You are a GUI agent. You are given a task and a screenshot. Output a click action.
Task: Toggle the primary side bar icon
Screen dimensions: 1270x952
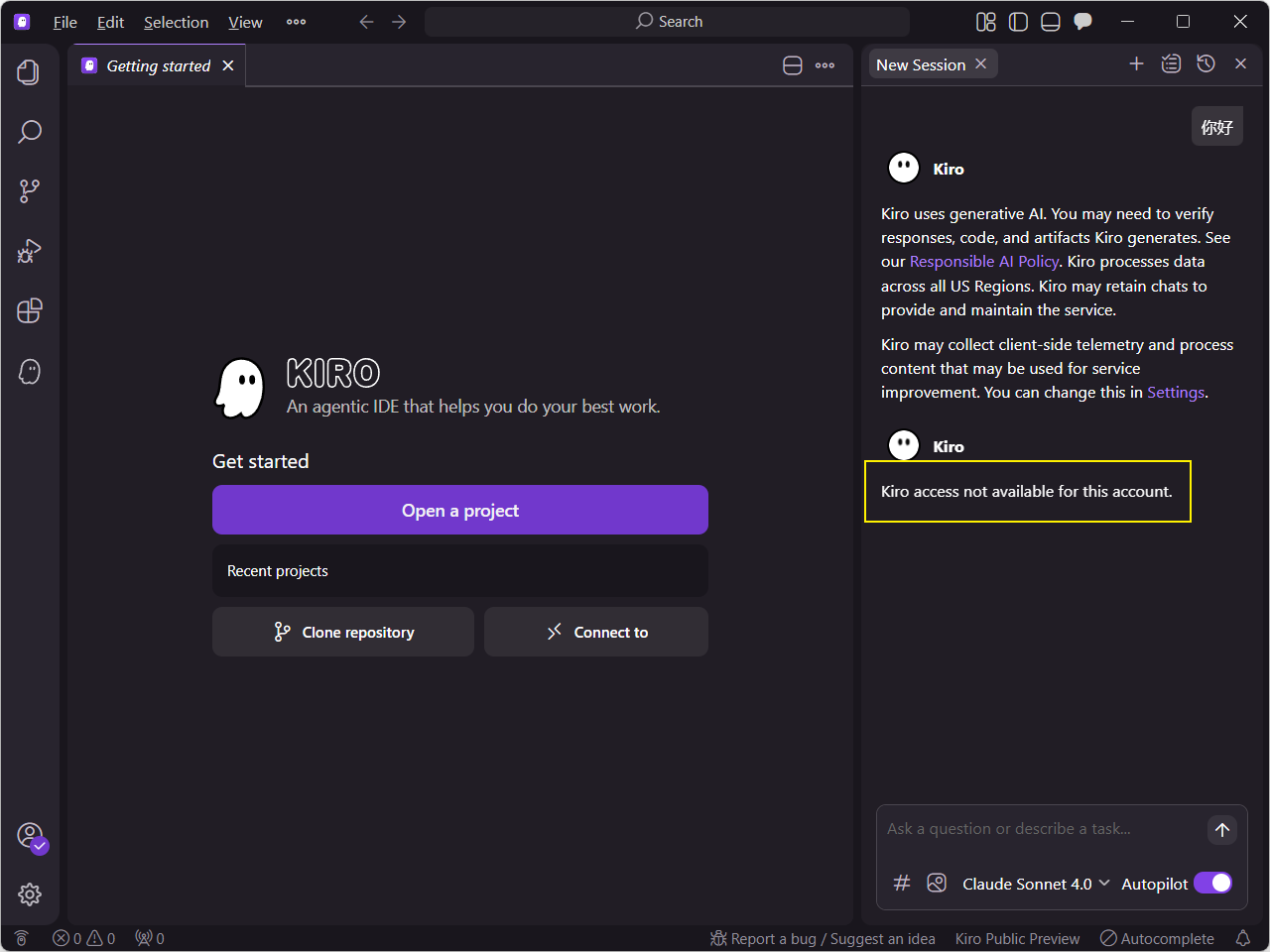pos(1018,22)
